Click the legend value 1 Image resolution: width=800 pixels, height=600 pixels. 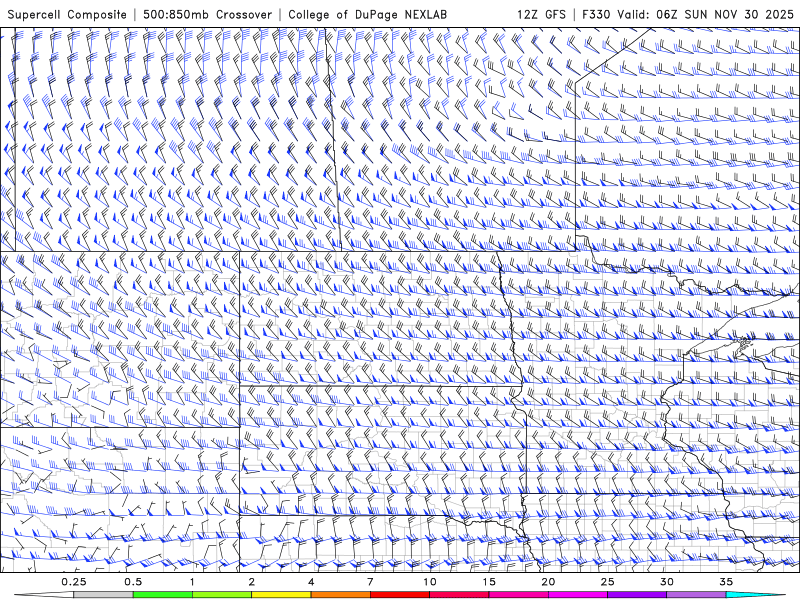coord(192,582)
